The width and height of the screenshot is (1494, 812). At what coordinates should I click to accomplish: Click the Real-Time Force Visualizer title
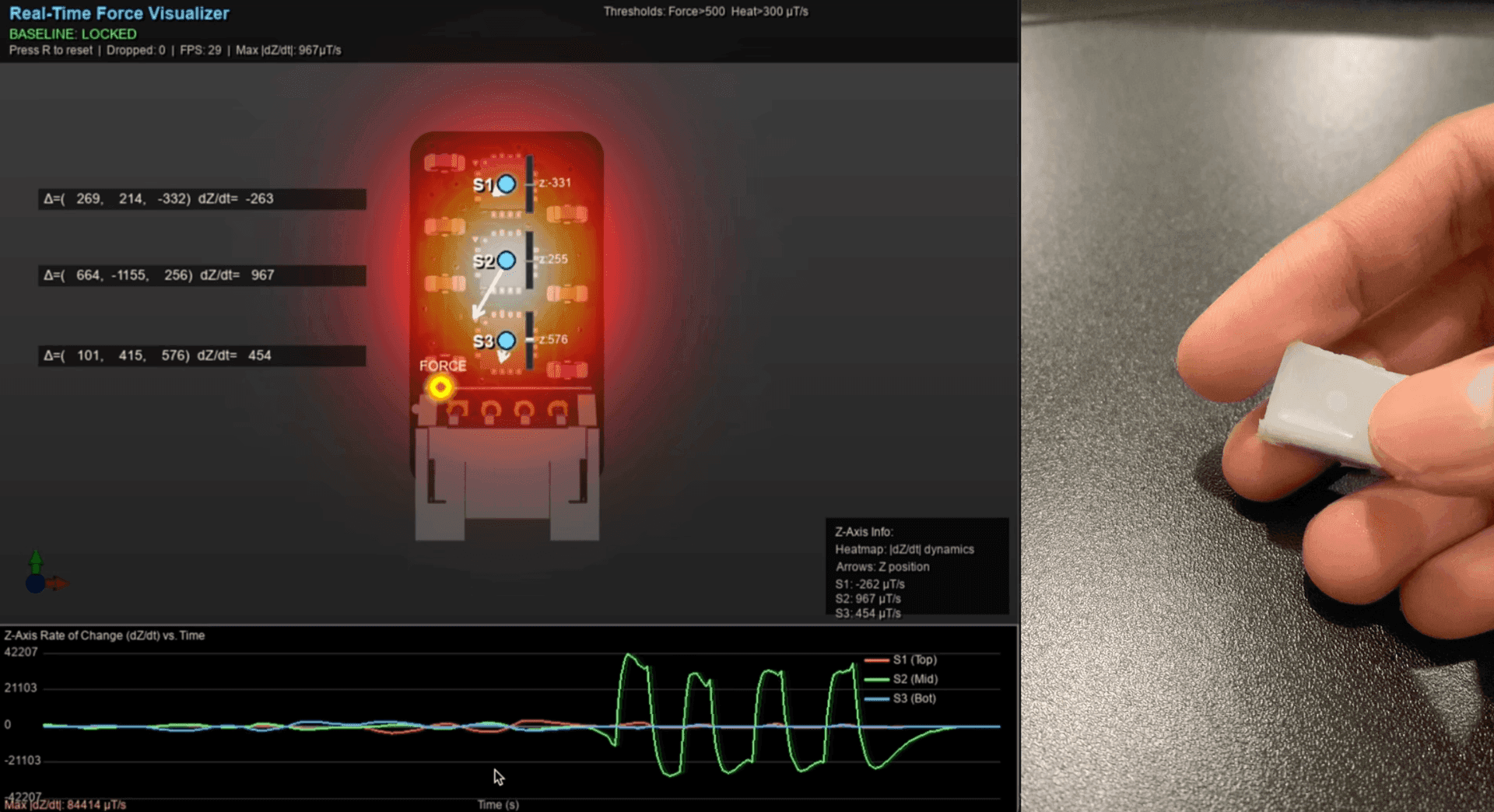pyautogui.click(x=118, y=13)
